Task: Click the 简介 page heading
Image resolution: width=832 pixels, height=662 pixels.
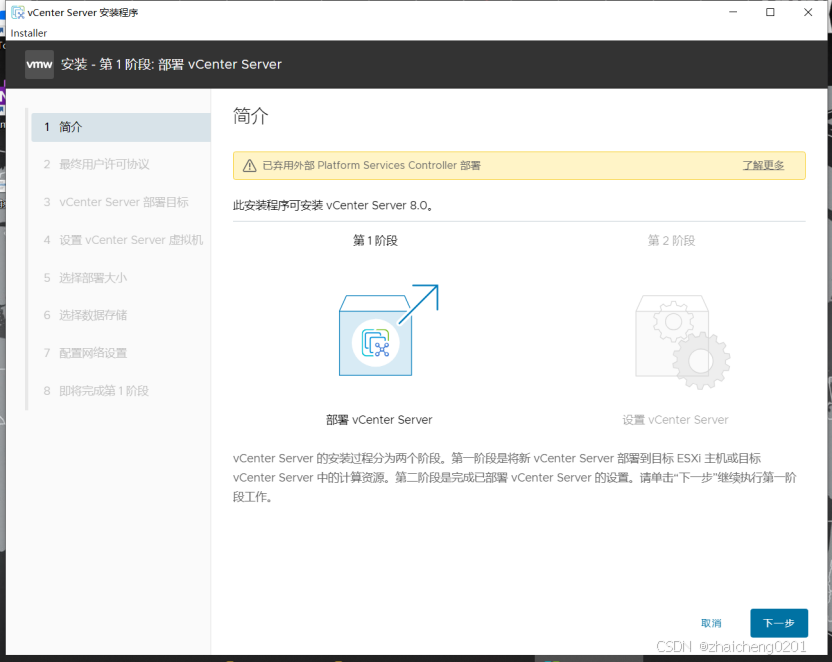Action: coord(250,116)
